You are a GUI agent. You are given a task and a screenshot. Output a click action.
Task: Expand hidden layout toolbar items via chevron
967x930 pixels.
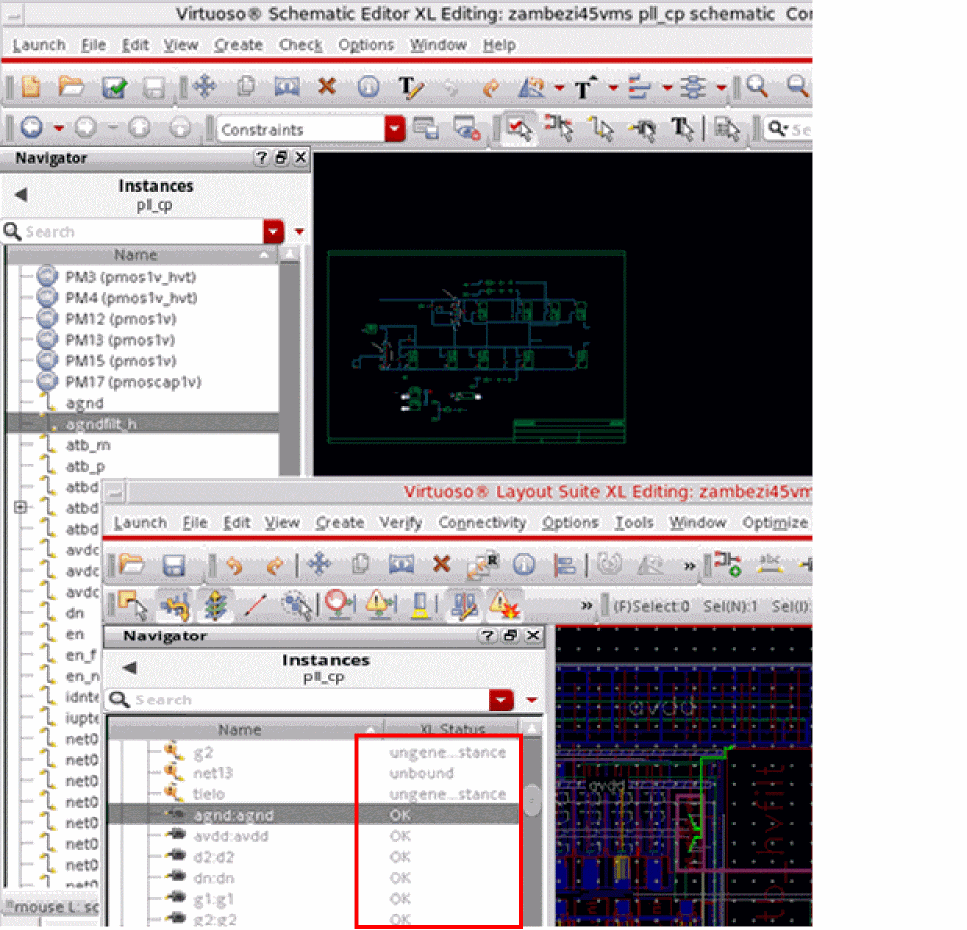point(689,565)
